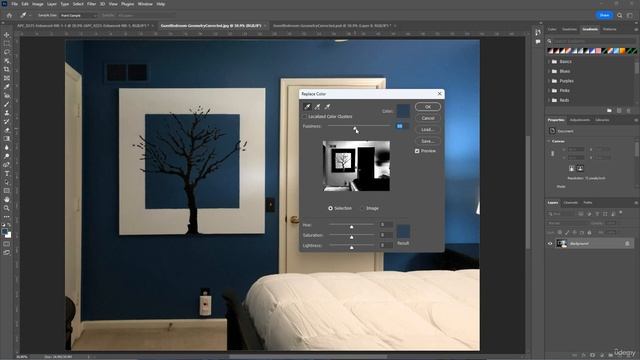The width and height of the screenshot is (640, 360).
Task: Choose the Add to Sample eyedropper
Action: [317, 107]
